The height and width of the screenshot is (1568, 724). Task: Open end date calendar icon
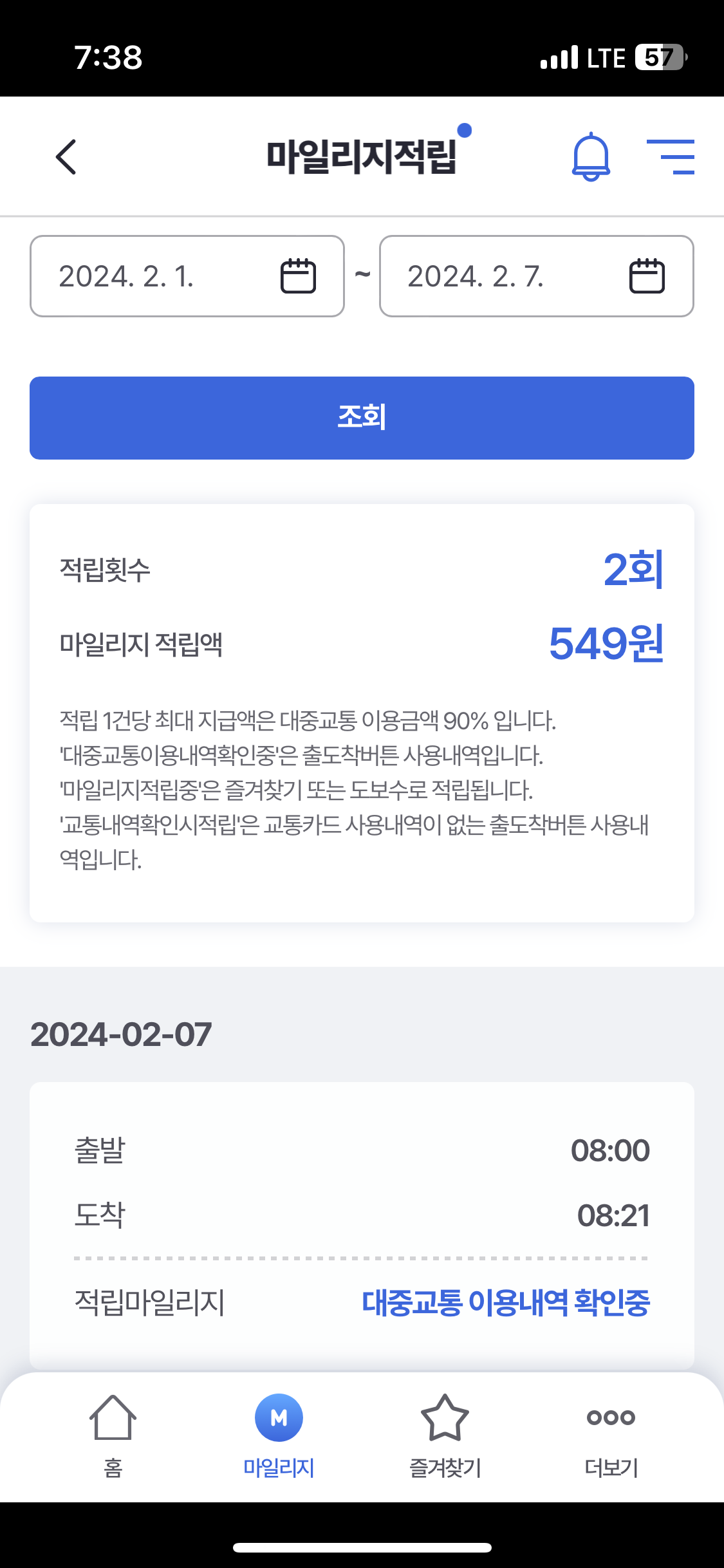[646, 276]
